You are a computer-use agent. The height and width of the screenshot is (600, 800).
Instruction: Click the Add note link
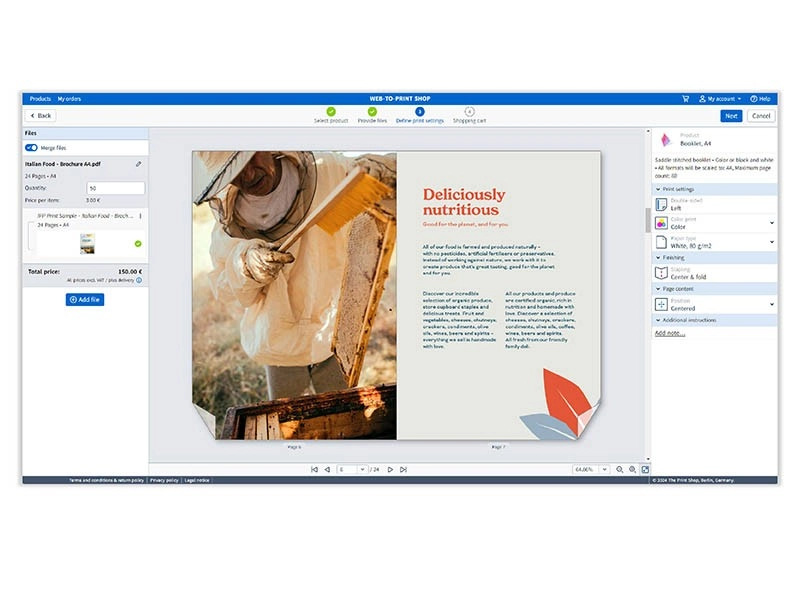click(670, 333)
